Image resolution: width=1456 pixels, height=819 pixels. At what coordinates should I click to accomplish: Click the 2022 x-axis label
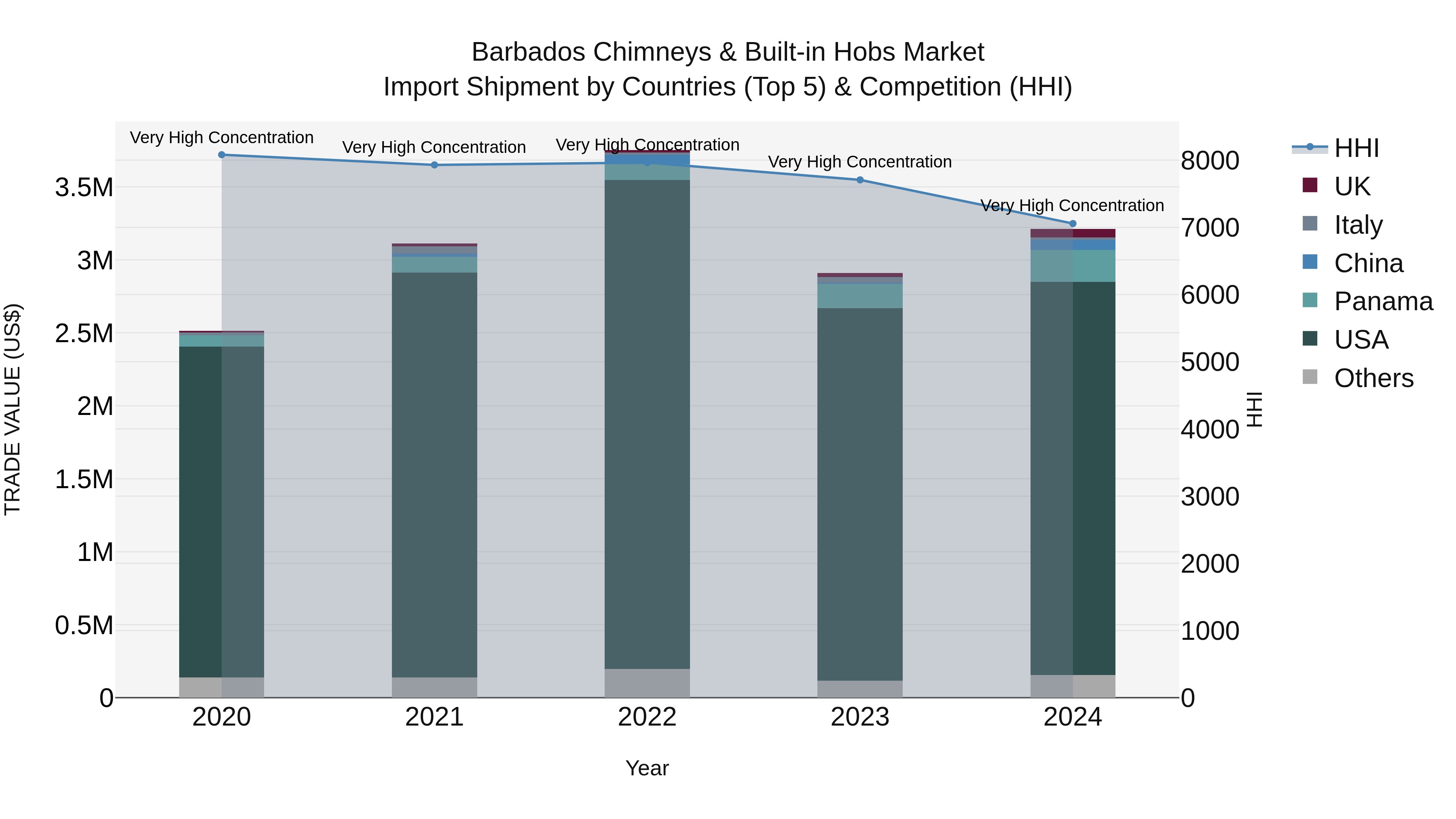pyautogui.click(x=647, y=717)
